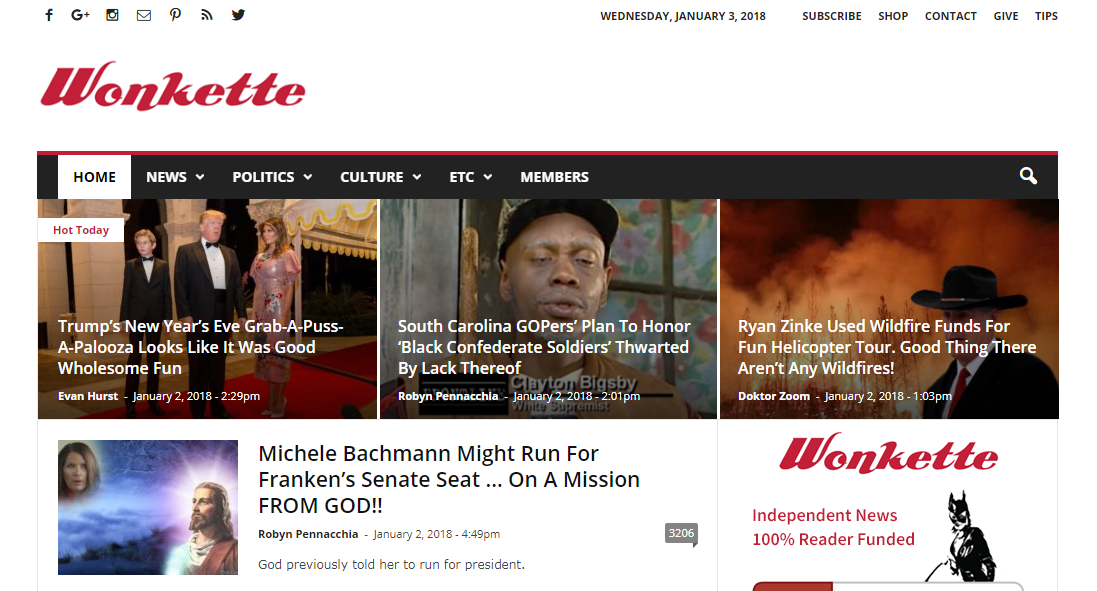Read the Ryan Zinke wildfire funds article
Viewport: 1097px width, 591px height.
coord(887,347)
